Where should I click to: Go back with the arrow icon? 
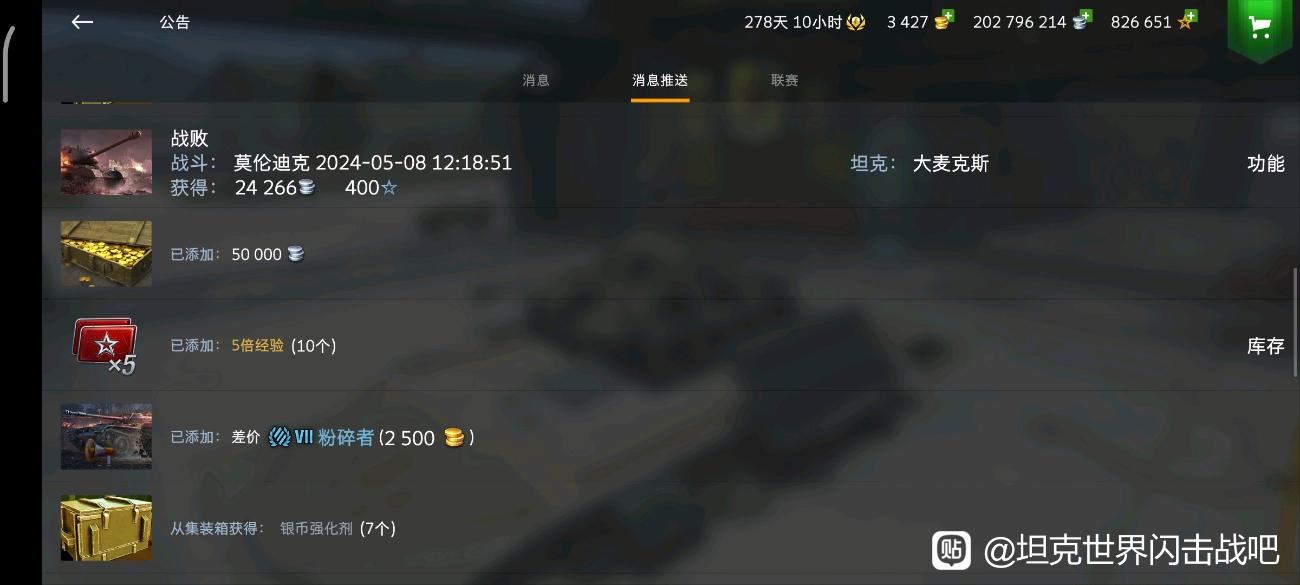[82, 22]
